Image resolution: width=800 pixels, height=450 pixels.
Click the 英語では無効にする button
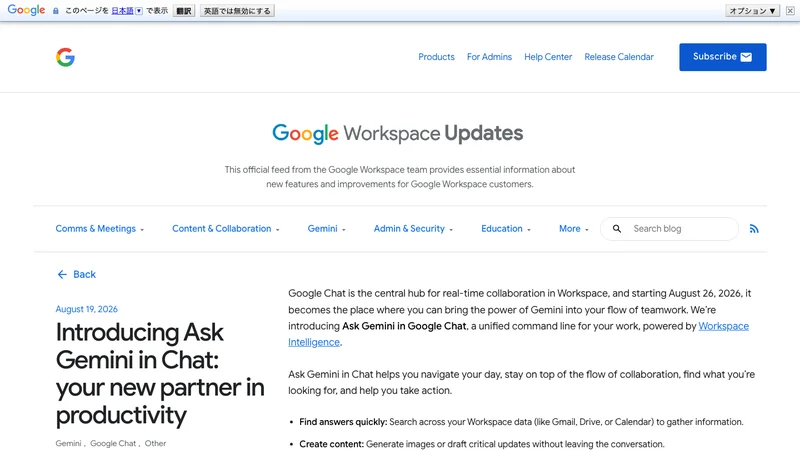237,11
